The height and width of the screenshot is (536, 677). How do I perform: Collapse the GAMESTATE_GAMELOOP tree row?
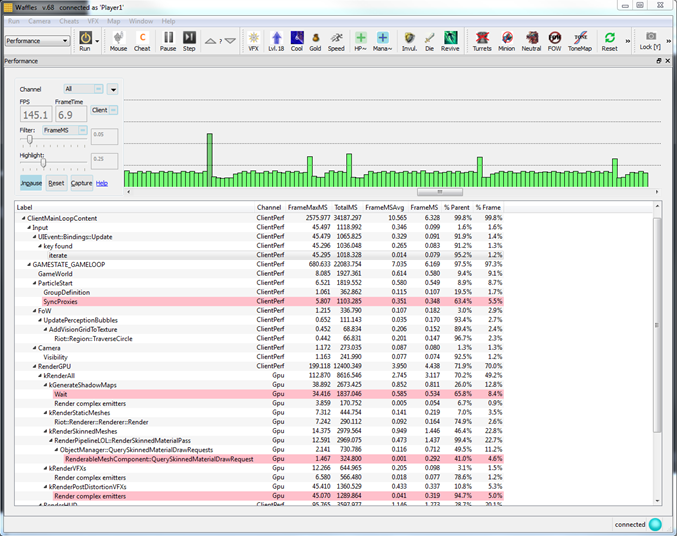(x=28, y=264)
